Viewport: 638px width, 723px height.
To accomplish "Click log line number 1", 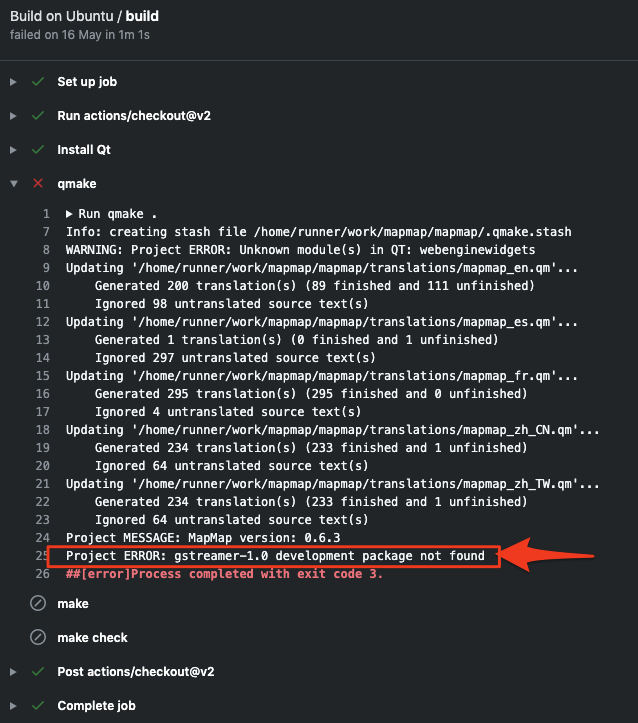I will tap(46, 214).
